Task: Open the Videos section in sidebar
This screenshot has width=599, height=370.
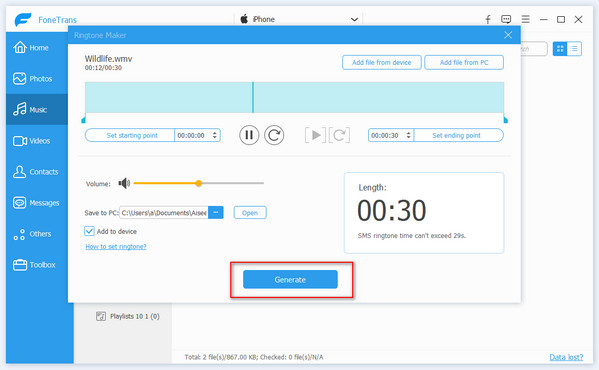Action: click(x=36, y=141)
